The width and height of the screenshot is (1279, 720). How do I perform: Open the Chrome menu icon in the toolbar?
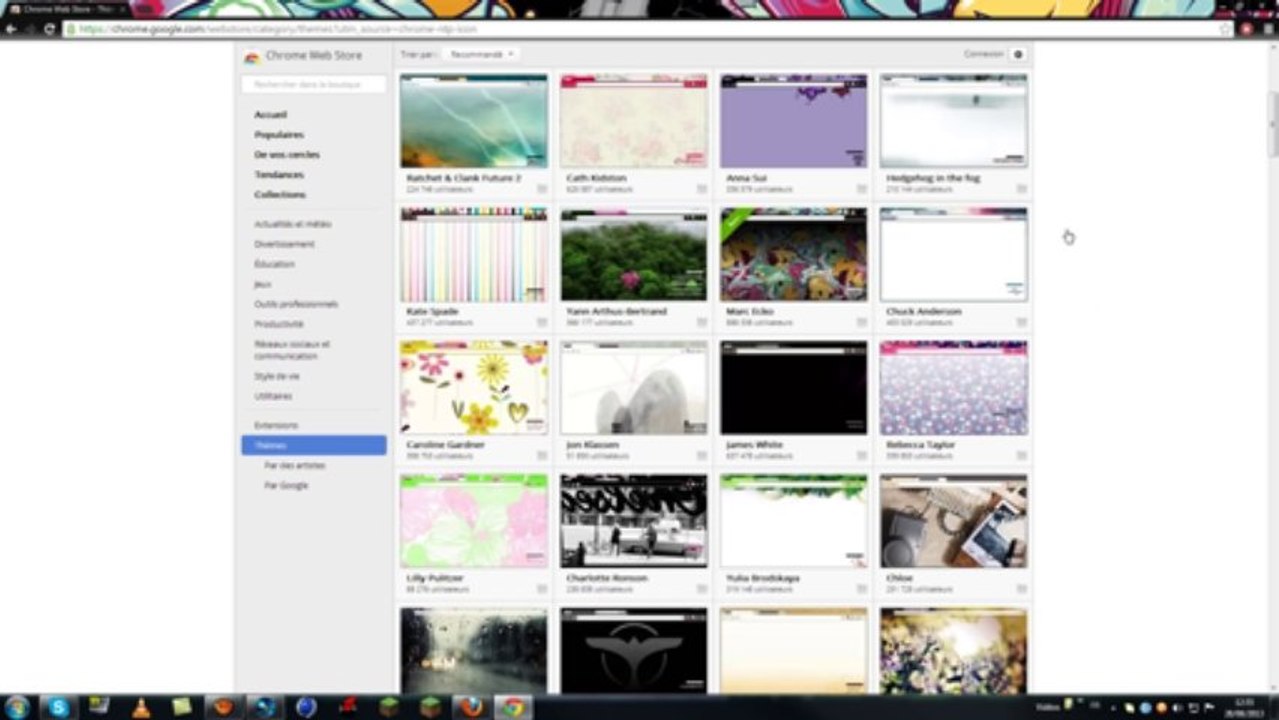[x=1267, y=29]
